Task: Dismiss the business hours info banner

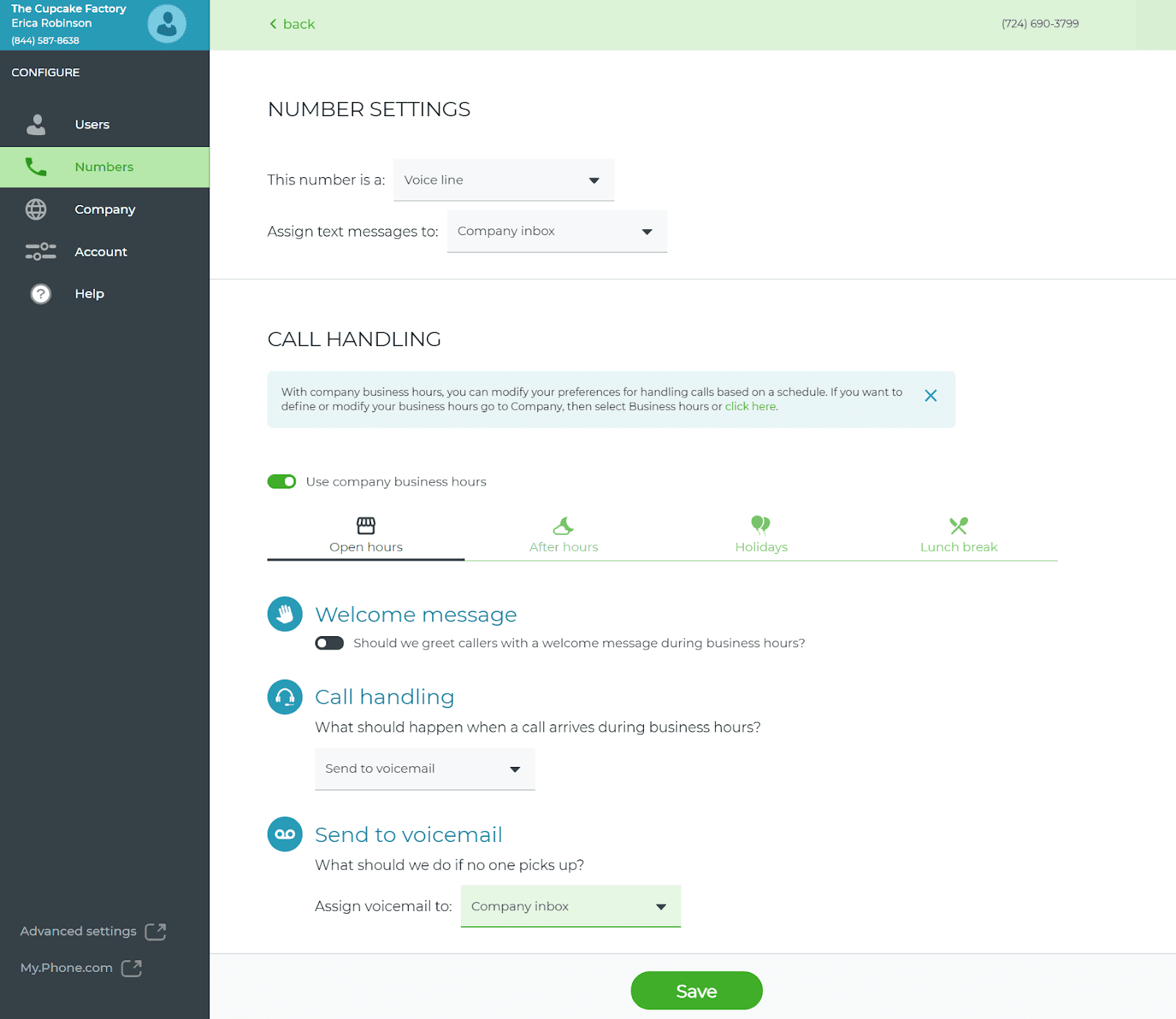Action: pos(931,395)
